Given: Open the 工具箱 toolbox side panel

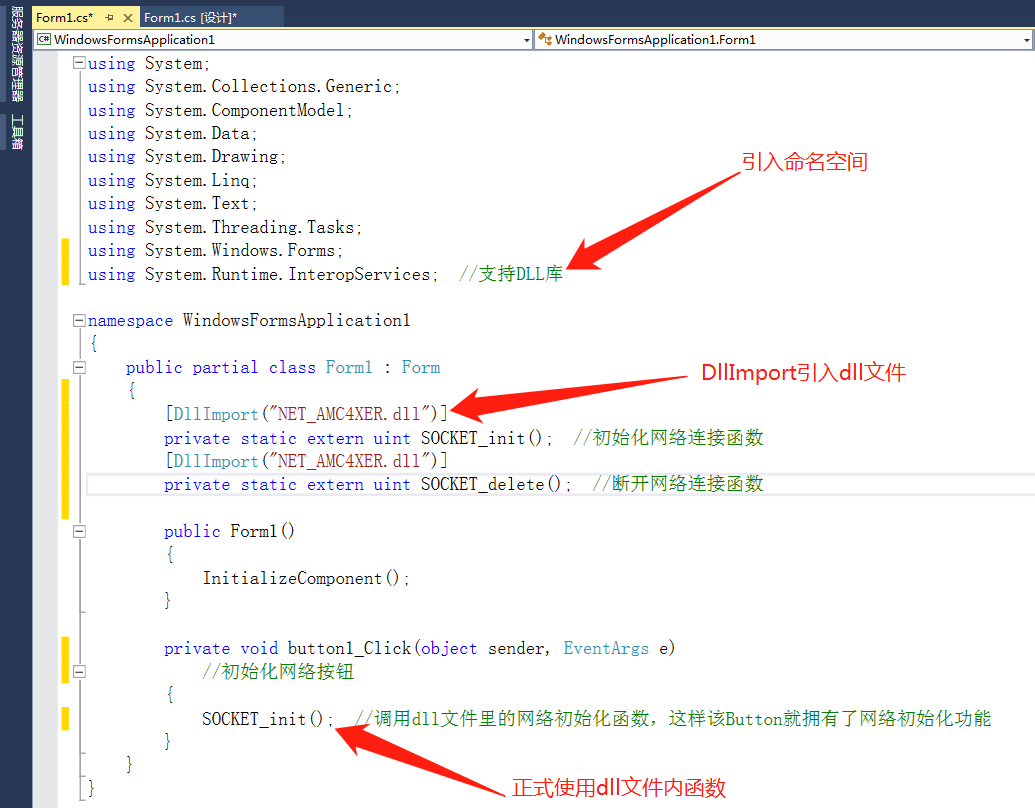Looking at the screenshot, I should tap(18, 132).
